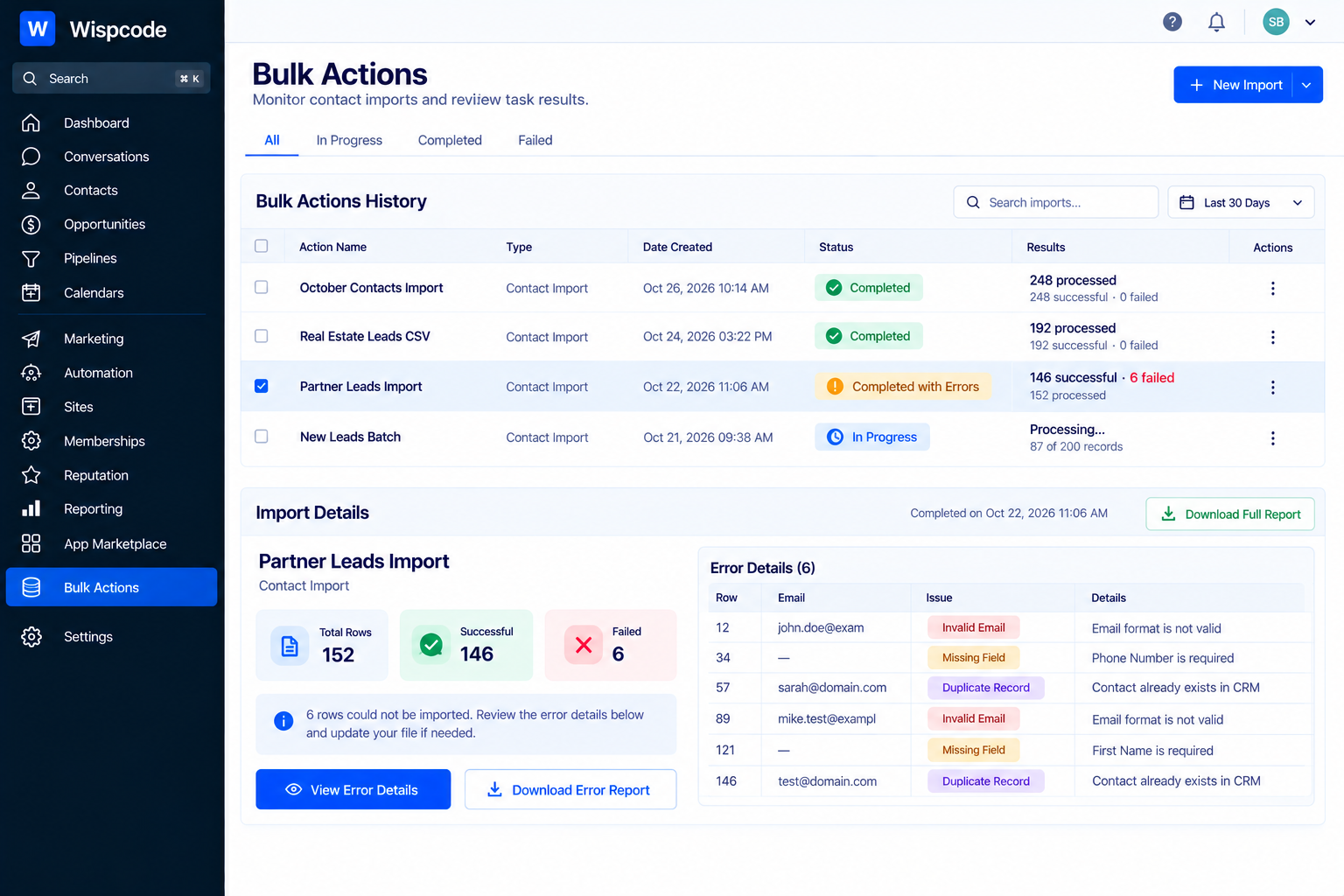Click the Successful 146 stat card
The width and height of the screenshot is (1344, 896).
pos(466,645)
